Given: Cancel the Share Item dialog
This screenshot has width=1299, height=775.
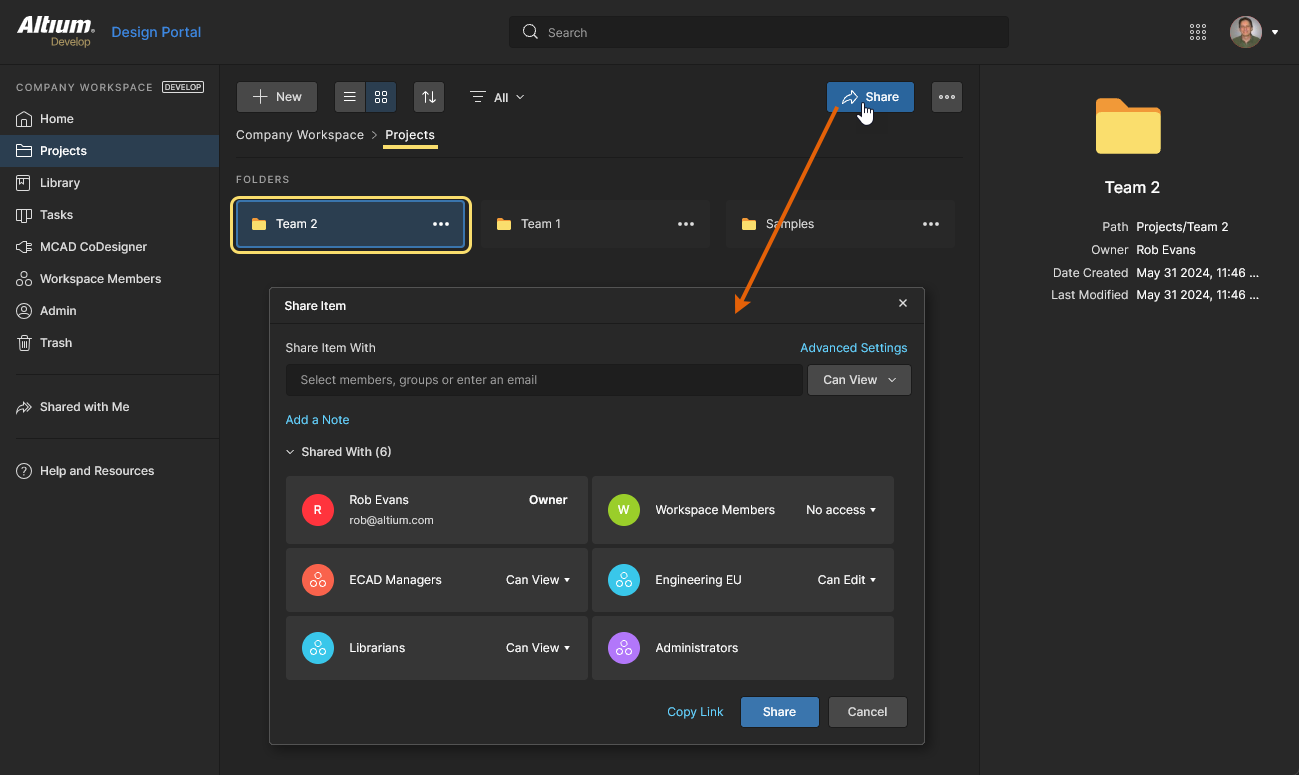Looking at the screenshot, I should tap(868, 712).
